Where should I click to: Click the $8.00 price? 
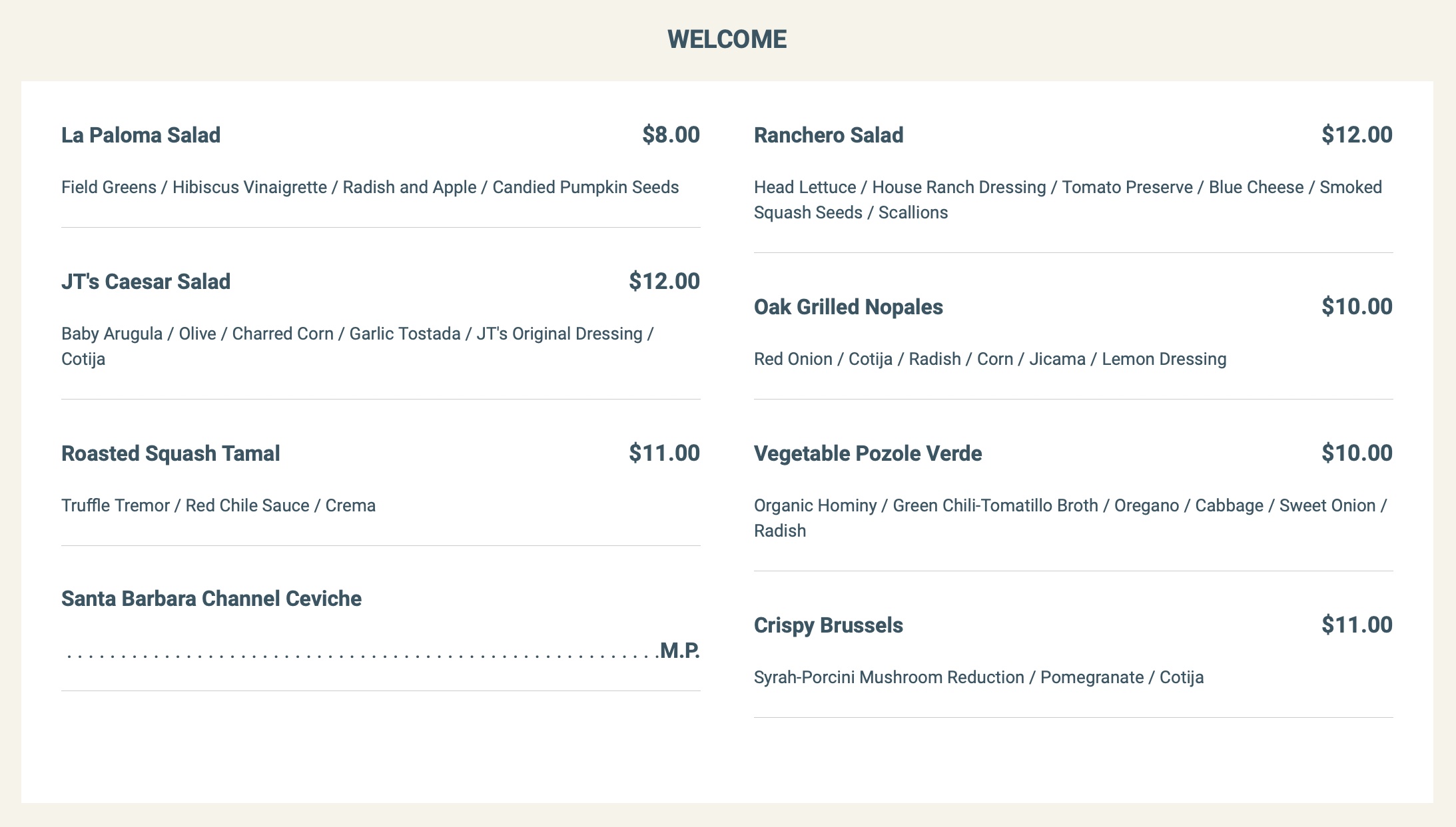(671, 135)
